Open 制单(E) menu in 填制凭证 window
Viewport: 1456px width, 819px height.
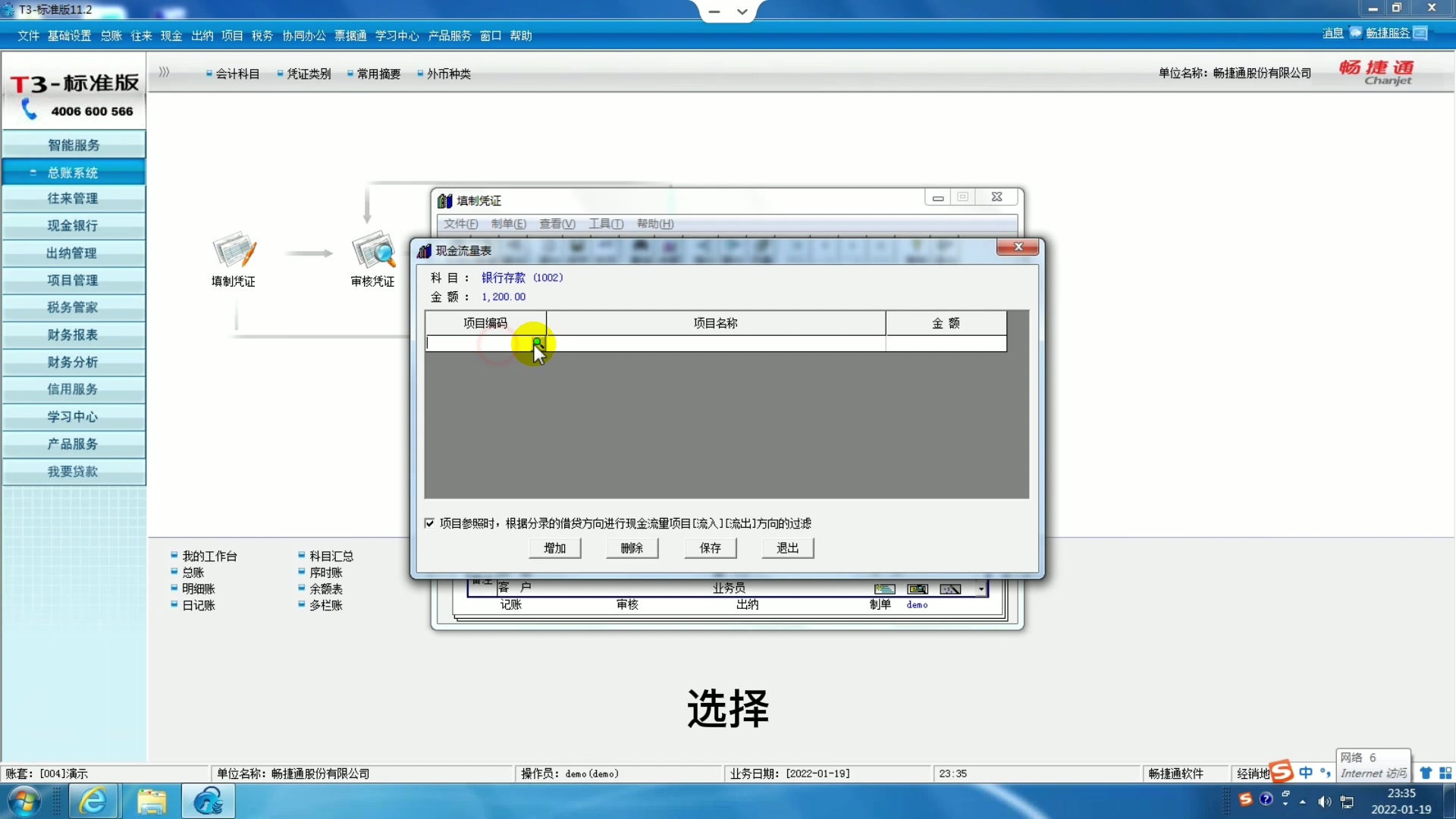pos(508,224)
